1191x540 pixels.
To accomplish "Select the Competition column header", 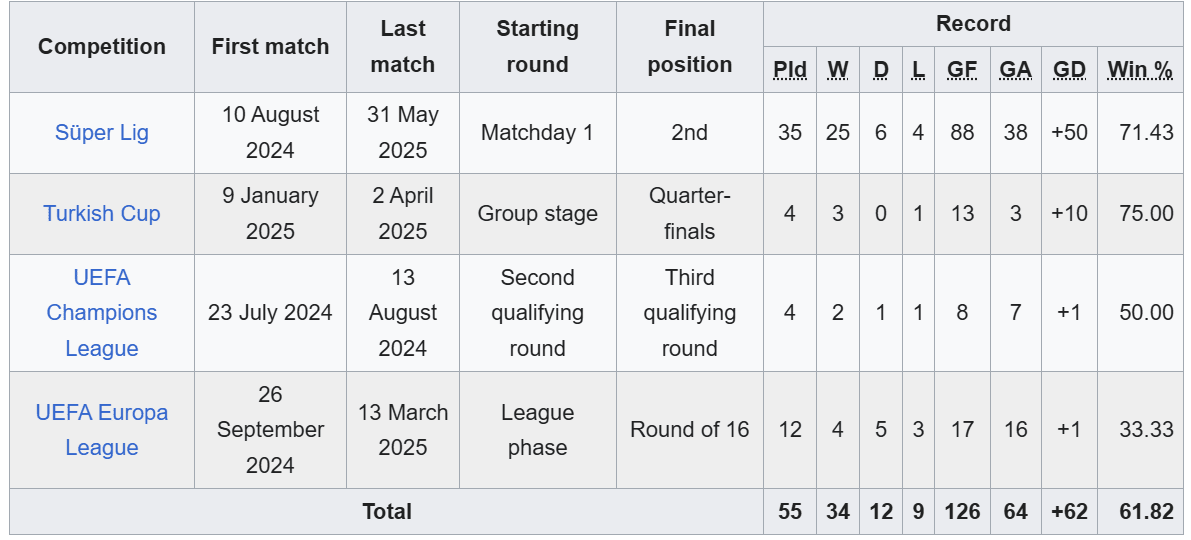I will pos(102,47).
